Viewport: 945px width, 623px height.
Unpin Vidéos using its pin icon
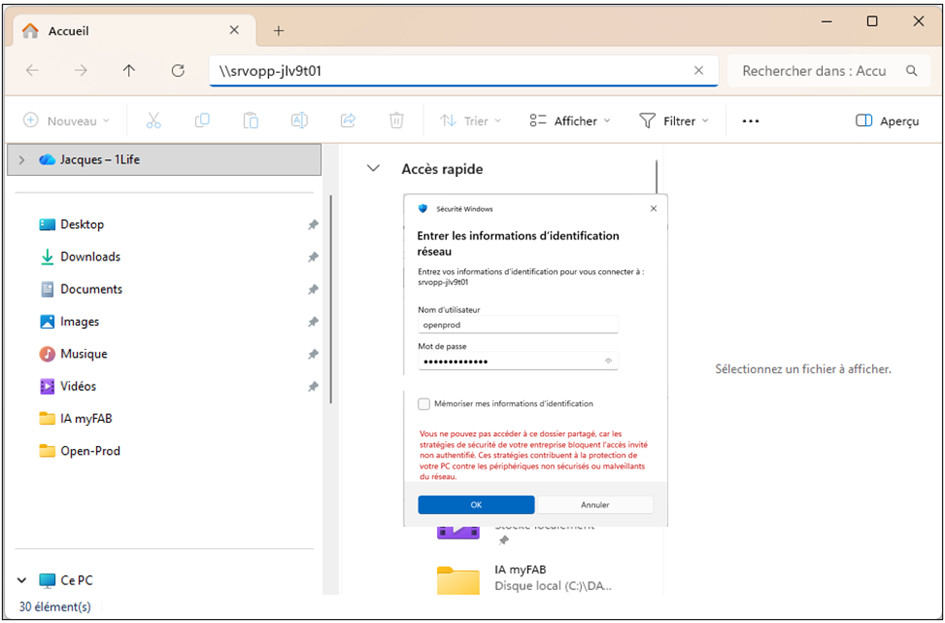(313, 387)
